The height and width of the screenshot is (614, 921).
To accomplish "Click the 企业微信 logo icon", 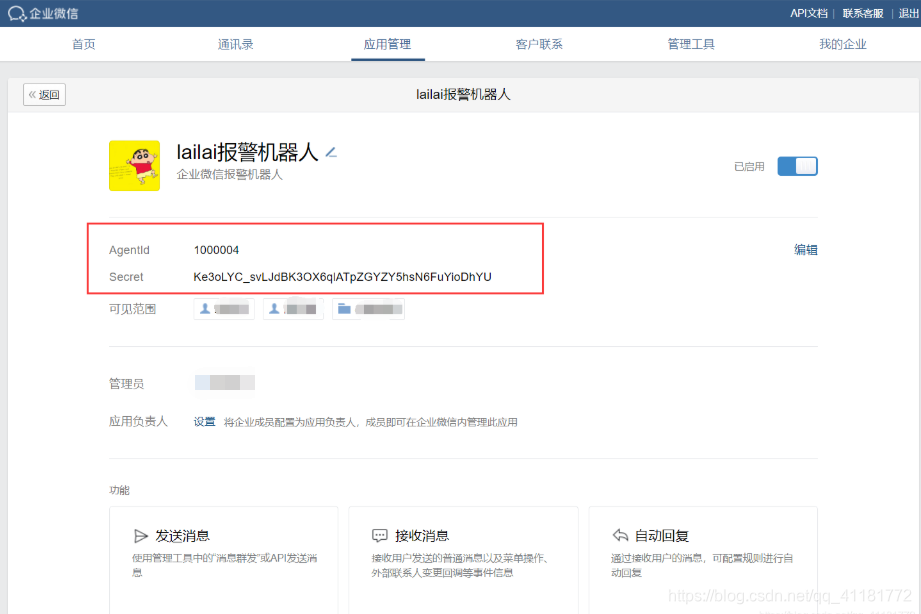I will (x=17, y=14).
